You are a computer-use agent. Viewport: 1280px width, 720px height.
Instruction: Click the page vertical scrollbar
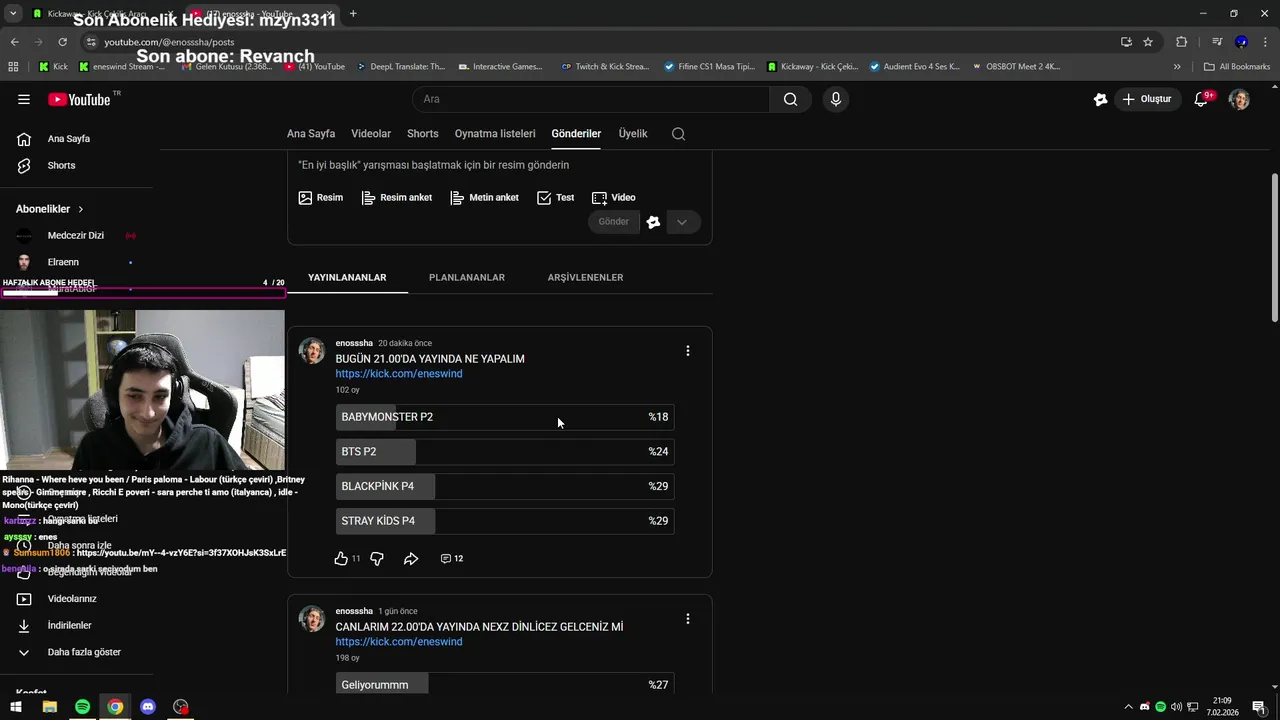click(x=1274, y=248)
